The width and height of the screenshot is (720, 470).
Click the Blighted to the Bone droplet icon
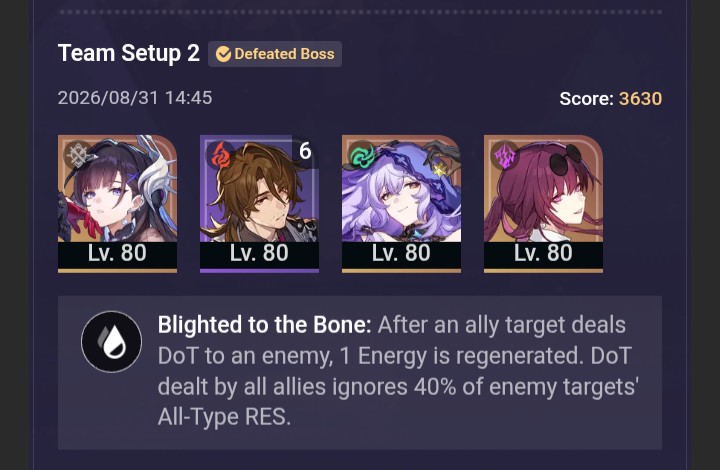[x=112, y=341]
